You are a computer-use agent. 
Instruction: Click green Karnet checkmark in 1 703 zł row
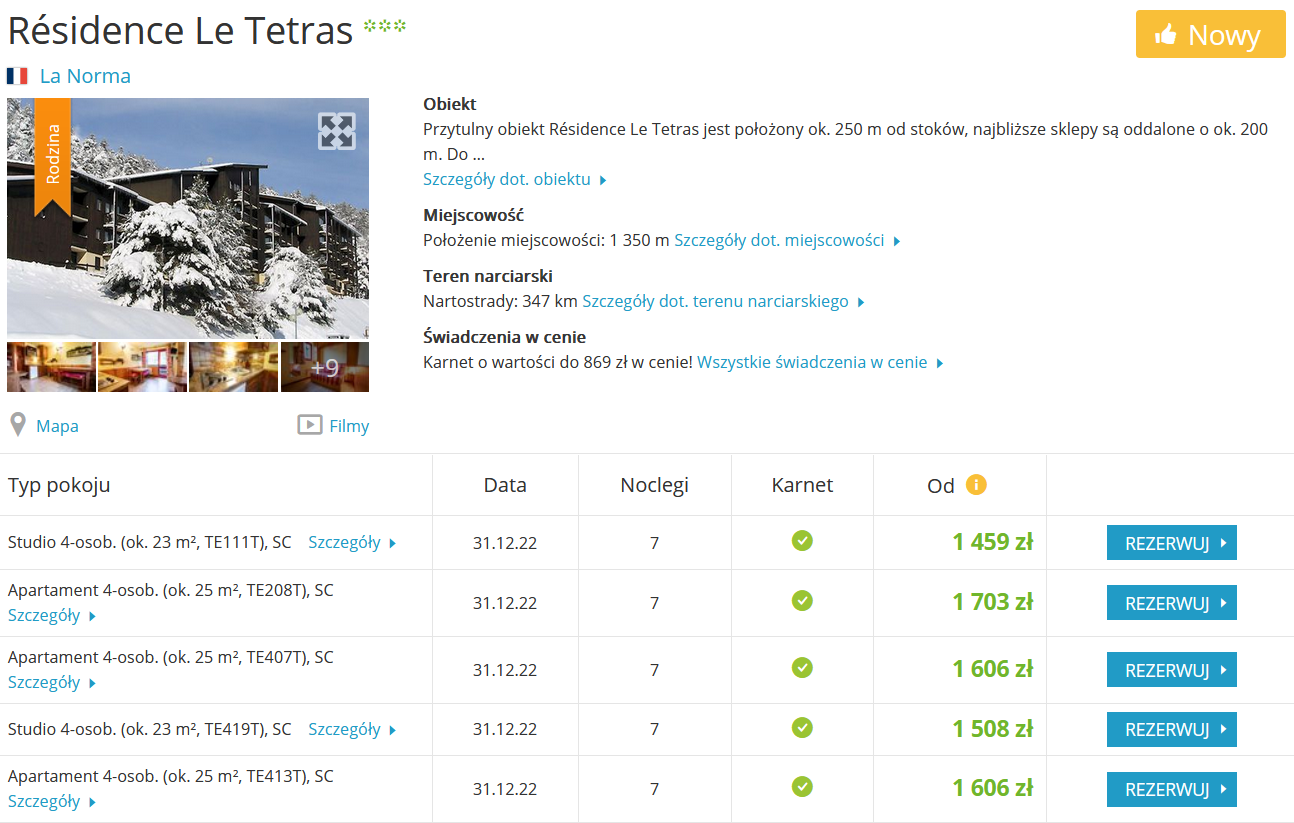[x=802, y=601]
